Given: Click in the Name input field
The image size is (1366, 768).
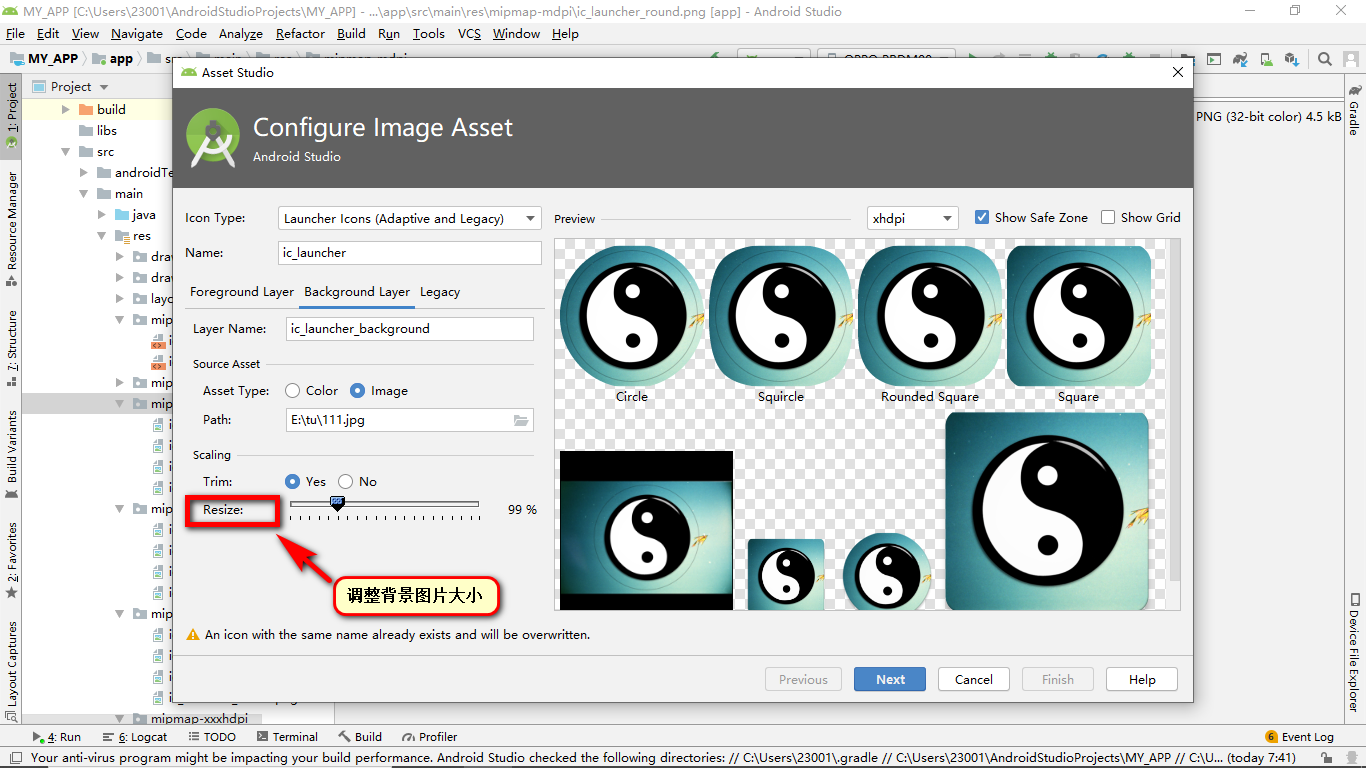Looking at the screenshot, I should pyautogui.click(x=410, y=253).
